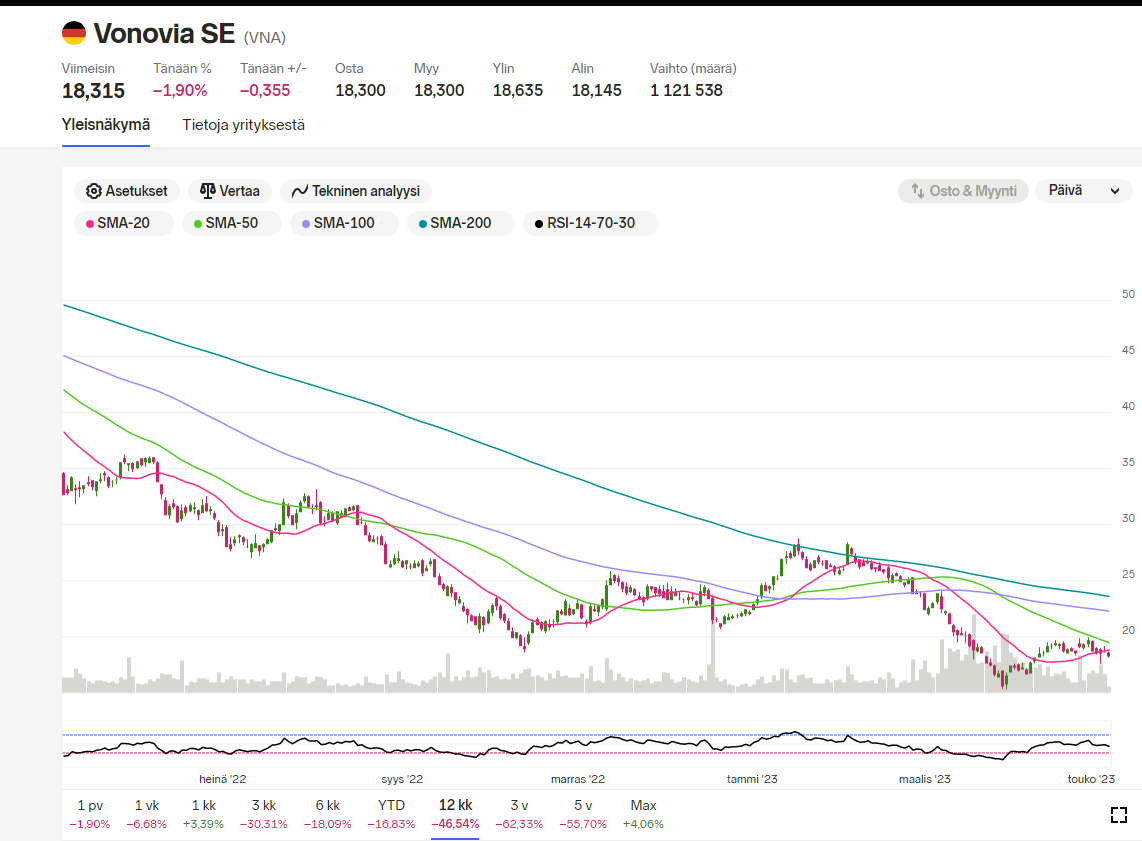The width and height of the screenshot is (1142, 841).
Task: Open Asetukset settings gear
Action: point(95,191)
